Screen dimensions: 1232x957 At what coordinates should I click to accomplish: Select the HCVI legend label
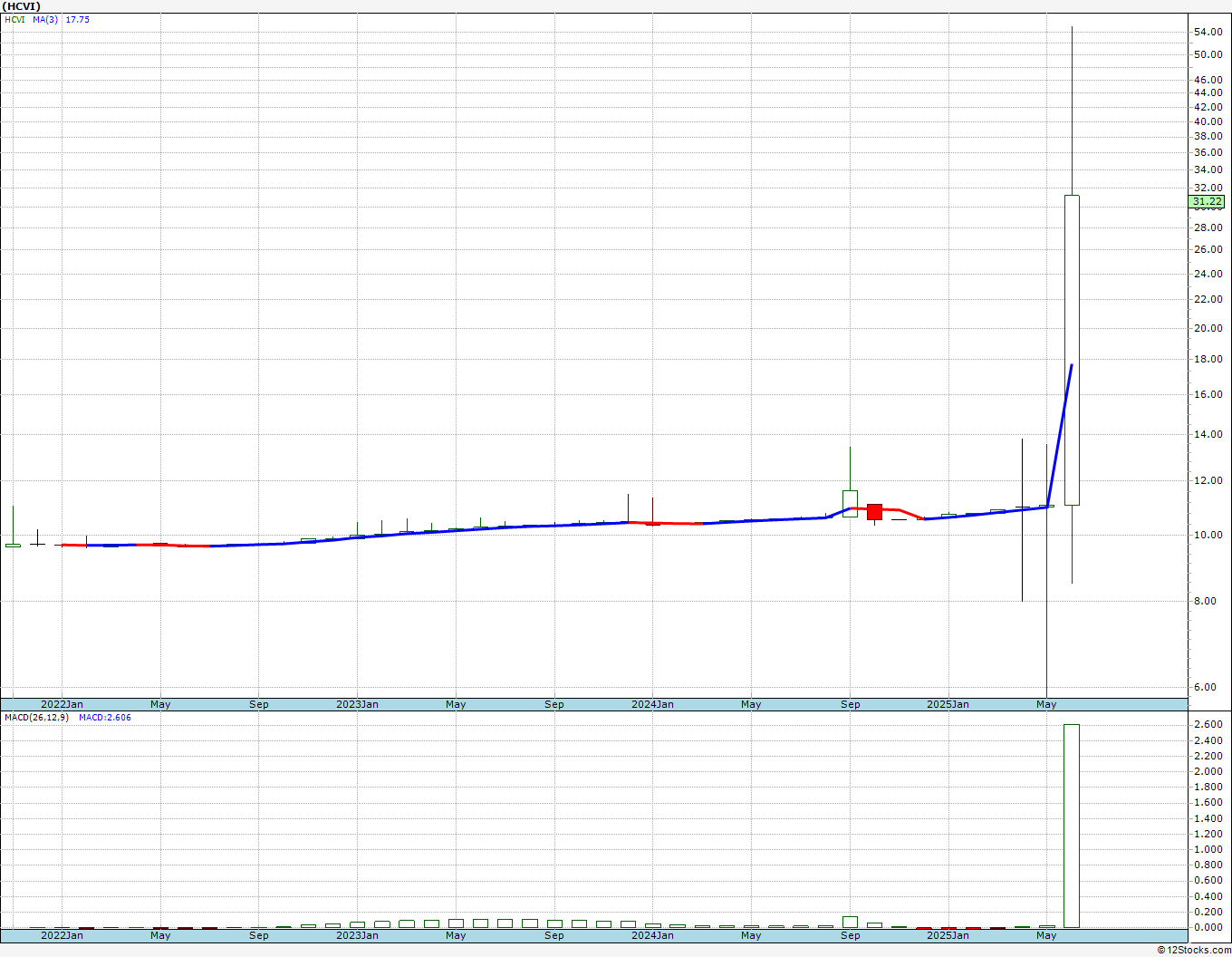tap(14, 19)
